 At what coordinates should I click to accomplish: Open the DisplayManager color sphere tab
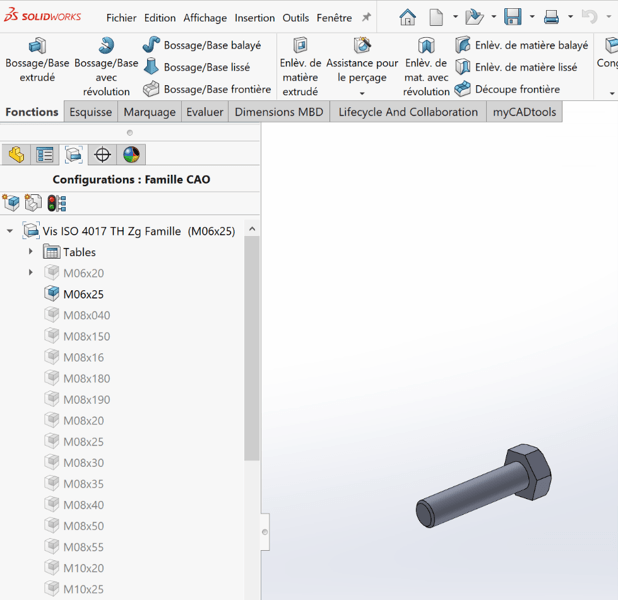131,155
